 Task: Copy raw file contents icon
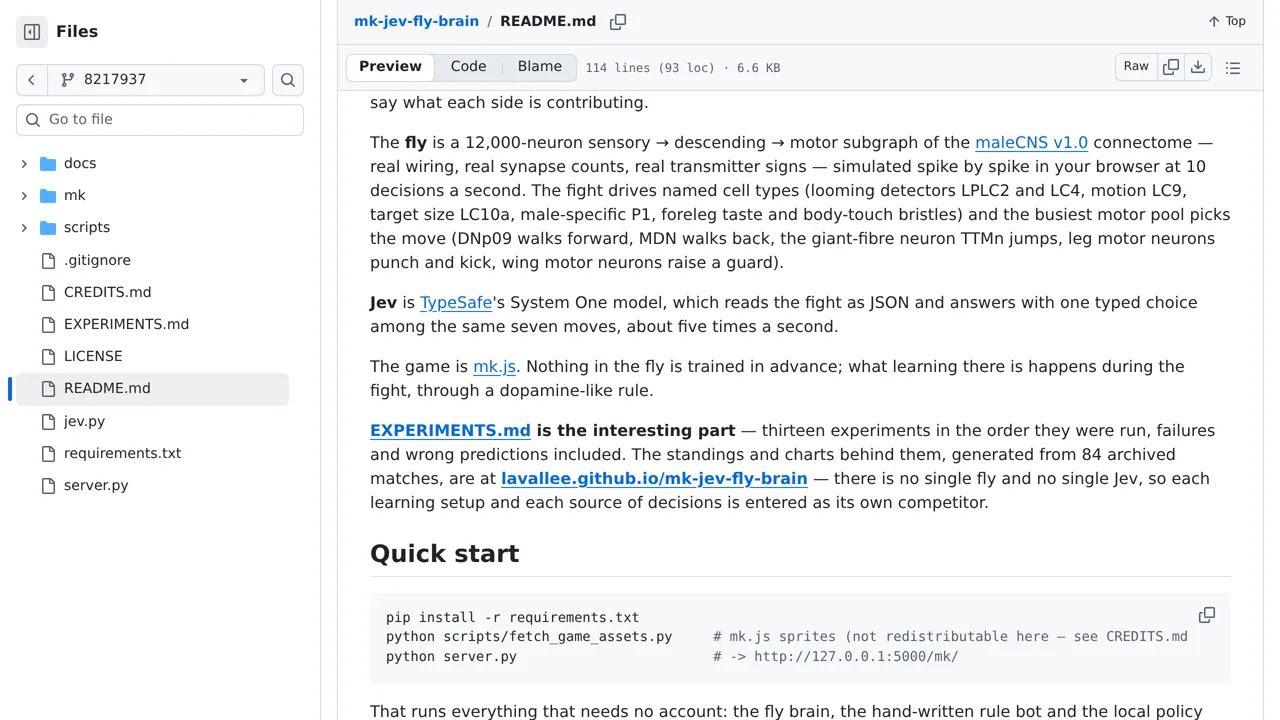[1171, 67]
